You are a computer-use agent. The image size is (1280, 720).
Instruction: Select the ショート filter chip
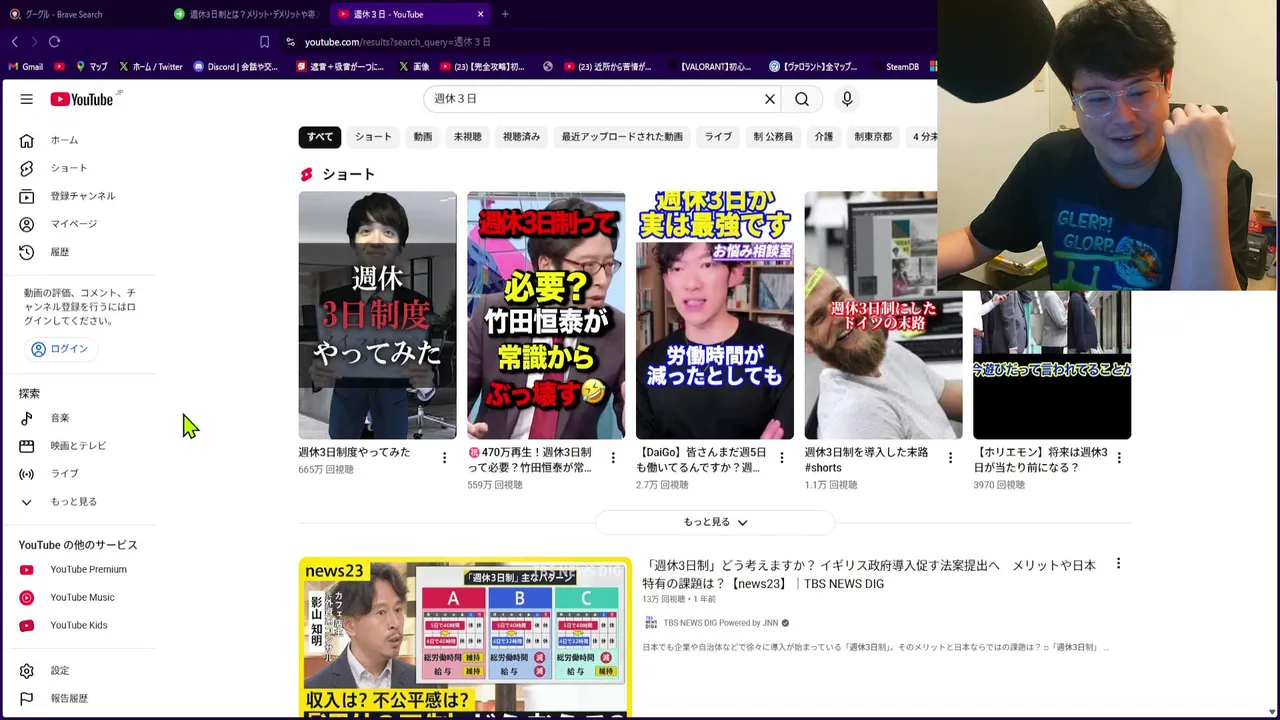pyautogui.click(x=373, y=137)
